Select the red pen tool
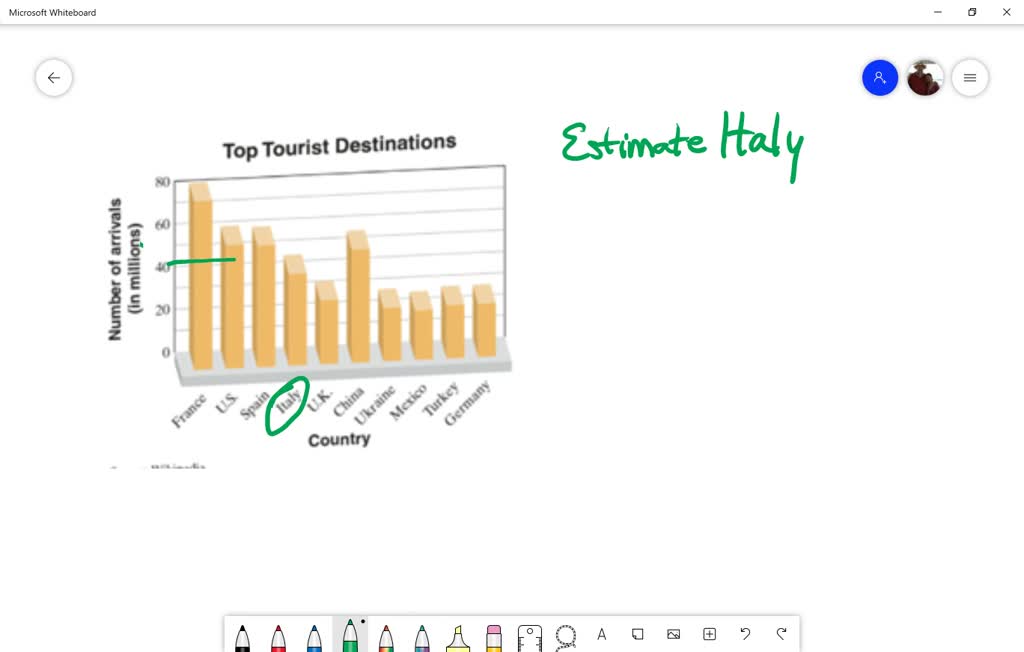This screenshot has width=1024, height=652. [x=279, y=637]
